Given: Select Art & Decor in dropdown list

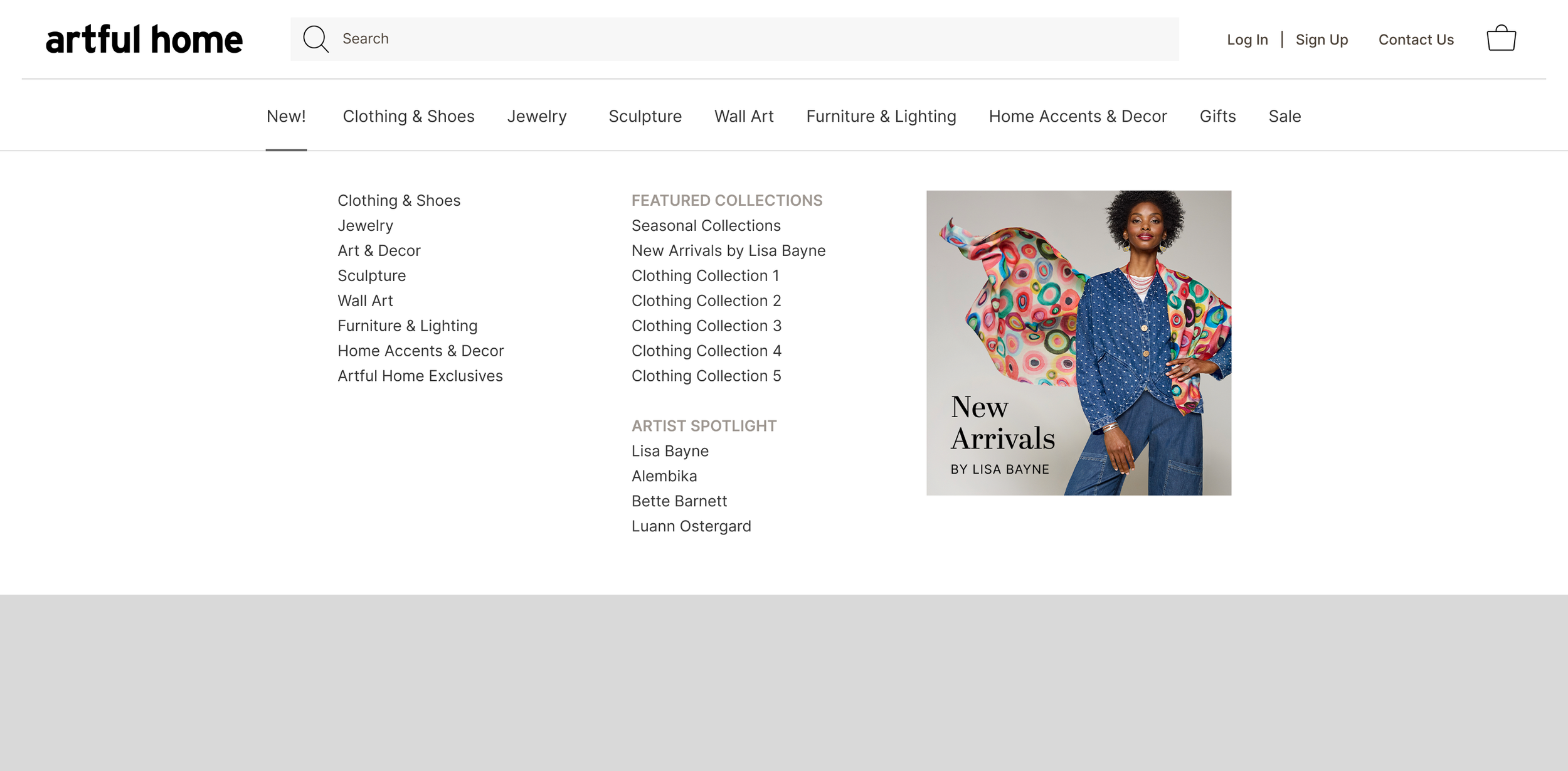Looking at the screenshot, I should click(379, 250).
